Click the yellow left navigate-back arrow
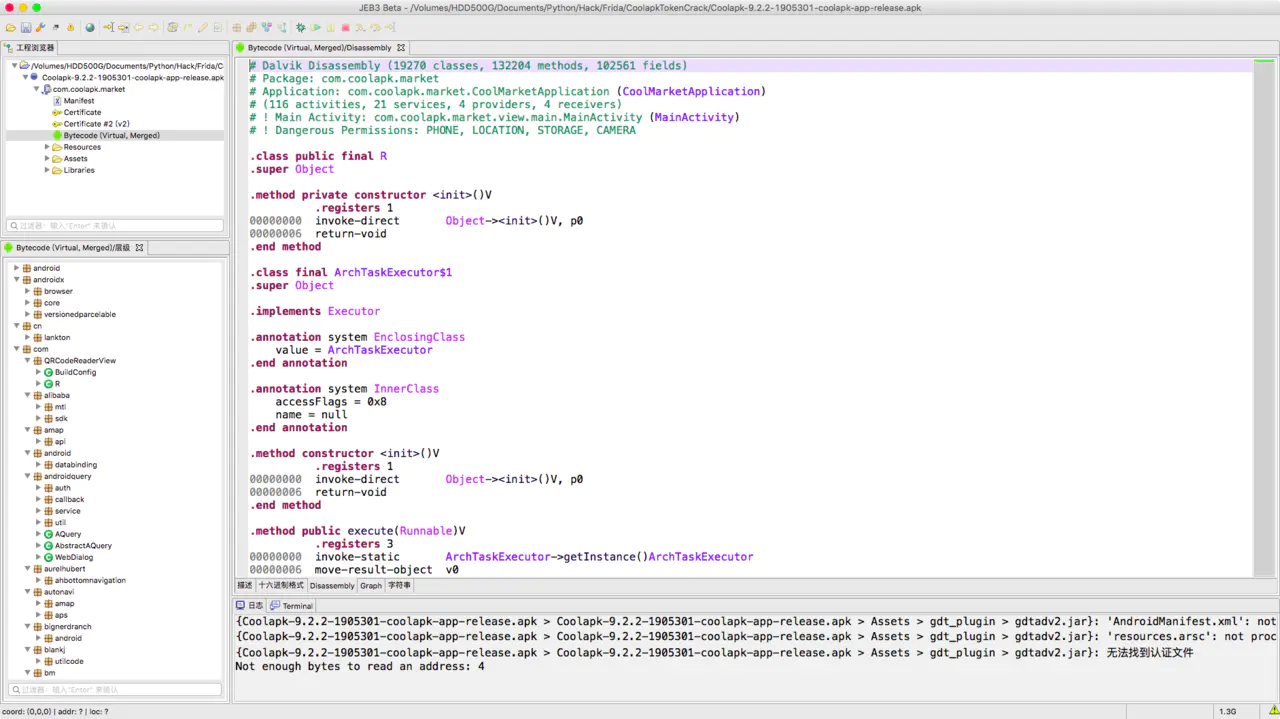 click(138, 28)
